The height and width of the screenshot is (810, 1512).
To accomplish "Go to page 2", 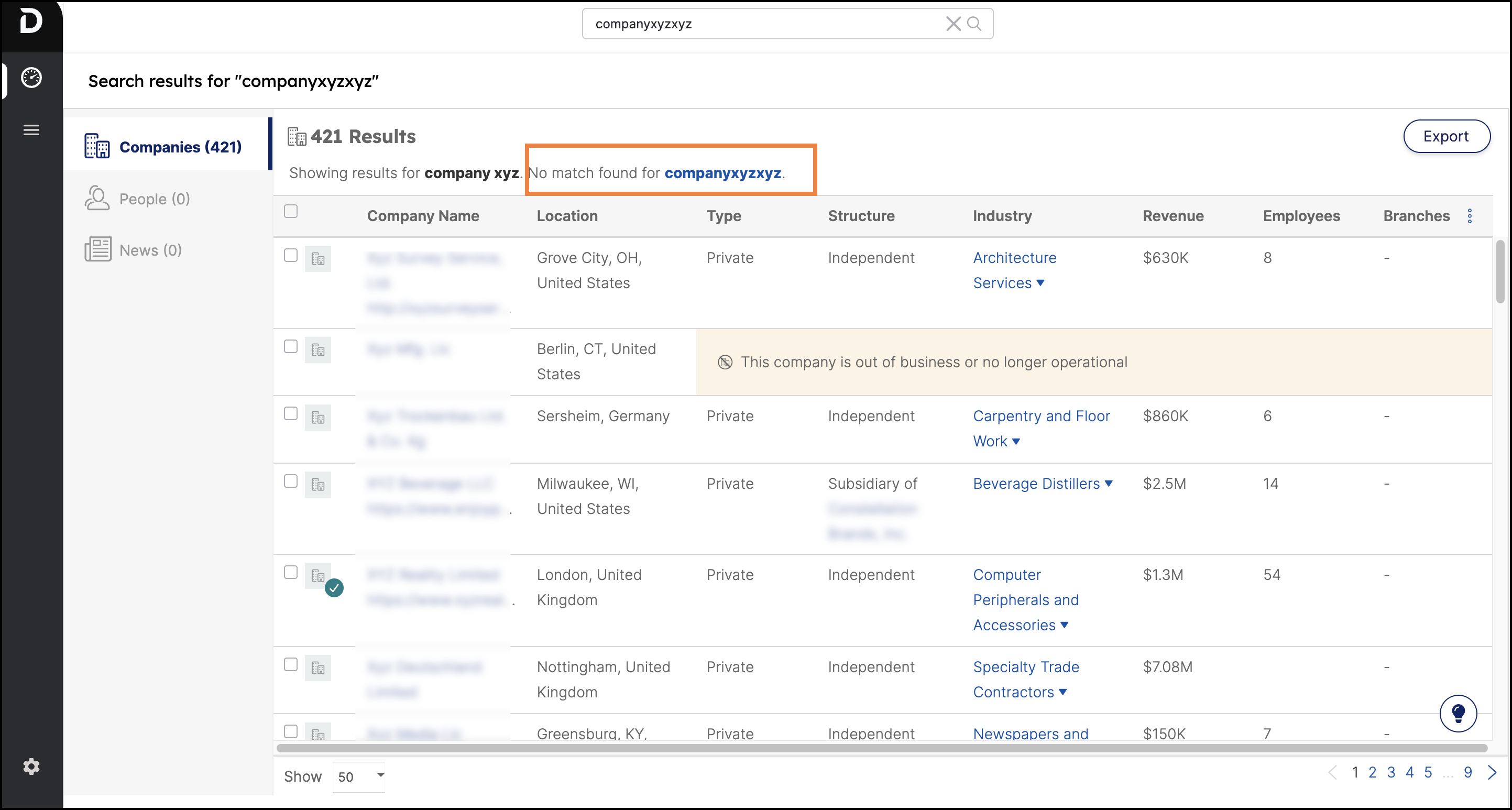I will (x=1372, y=772).
